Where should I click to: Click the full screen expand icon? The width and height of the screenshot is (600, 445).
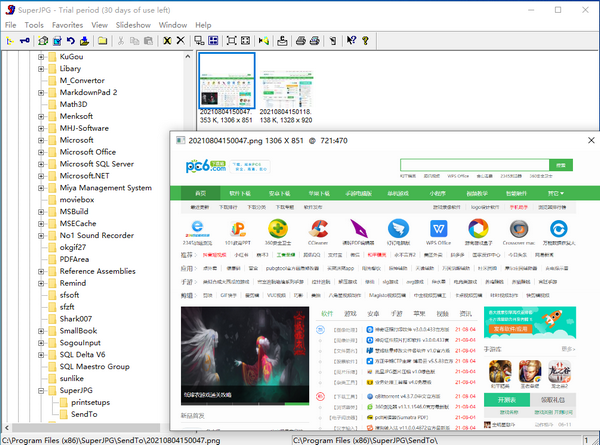pos(245,41)
